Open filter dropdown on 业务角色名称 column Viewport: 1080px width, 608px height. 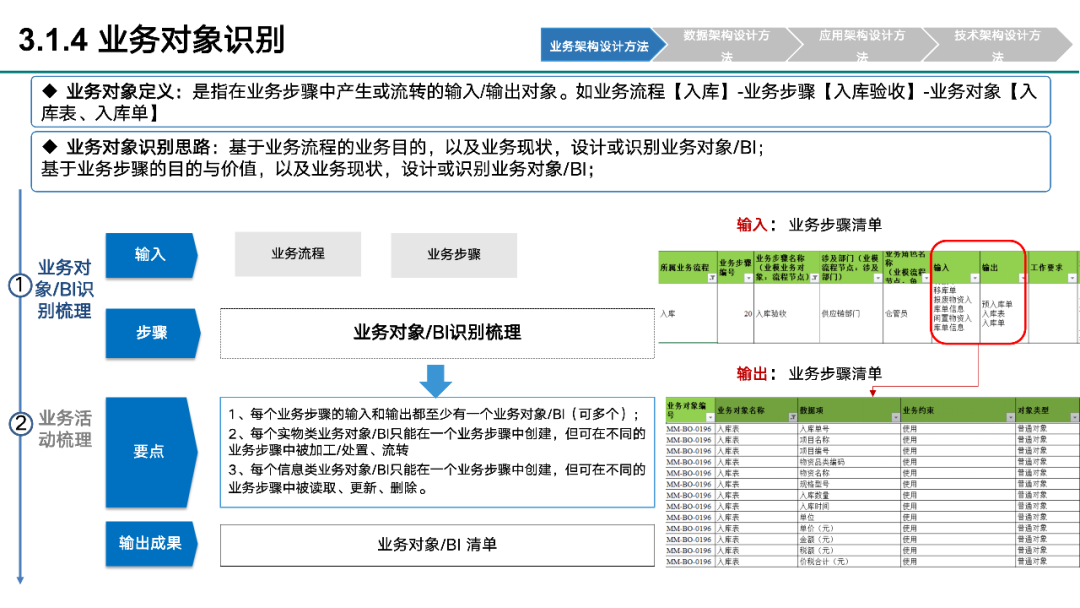(926, 278)
